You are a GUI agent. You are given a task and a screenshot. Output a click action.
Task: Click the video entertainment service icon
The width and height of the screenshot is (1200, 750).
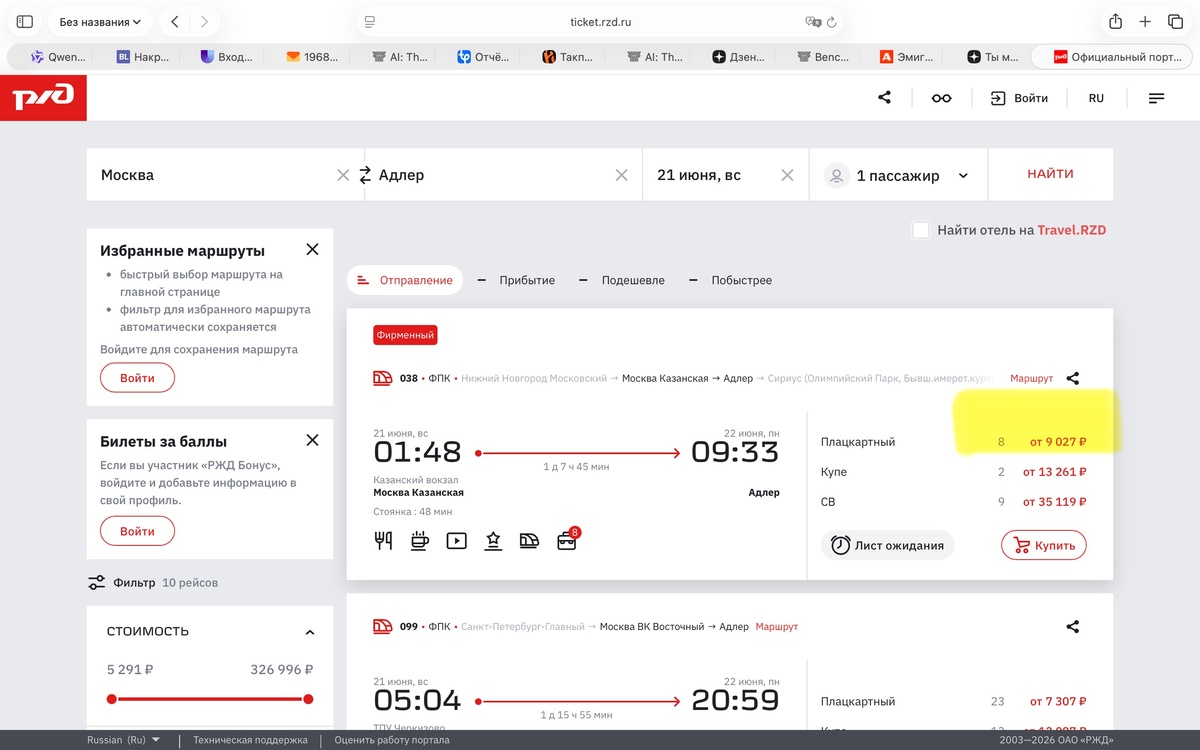pyautogui.click(x=456, y=541)
